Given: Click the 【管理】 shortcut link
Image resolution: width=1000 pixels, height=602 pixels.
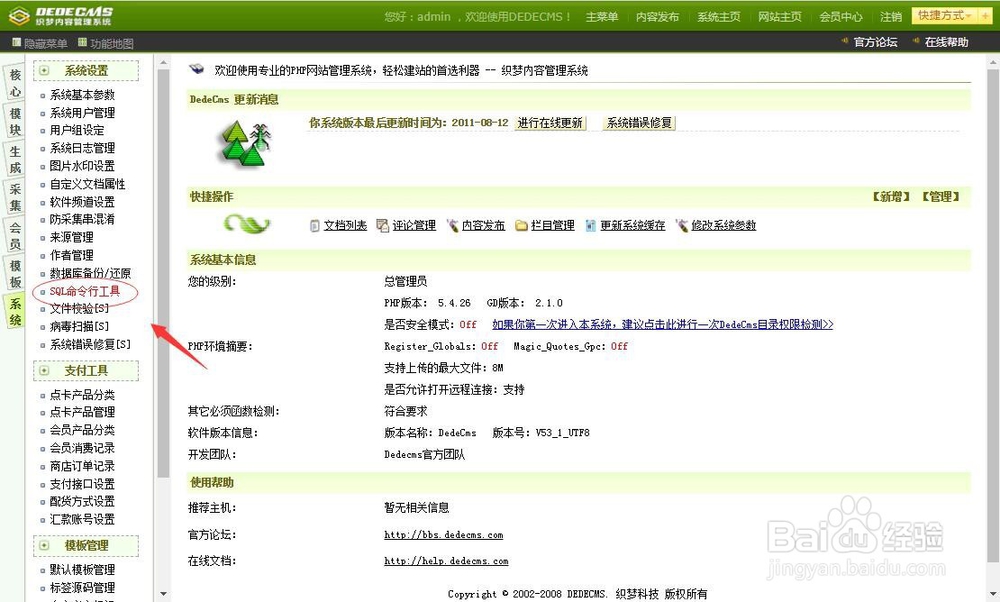Looking at the screenshot, I should (x=941, y=197).
